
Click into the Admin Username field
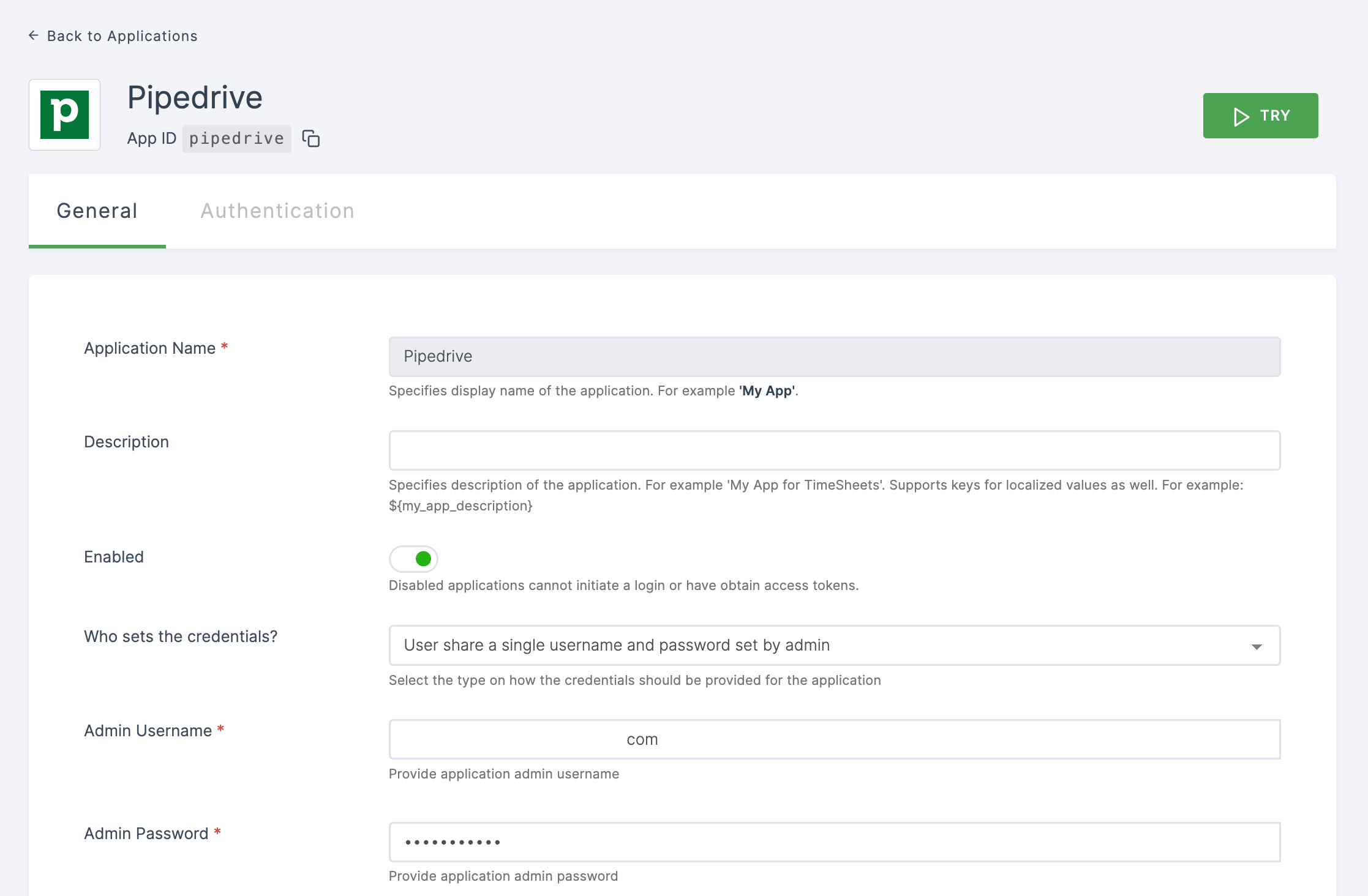tap(835, 739)
